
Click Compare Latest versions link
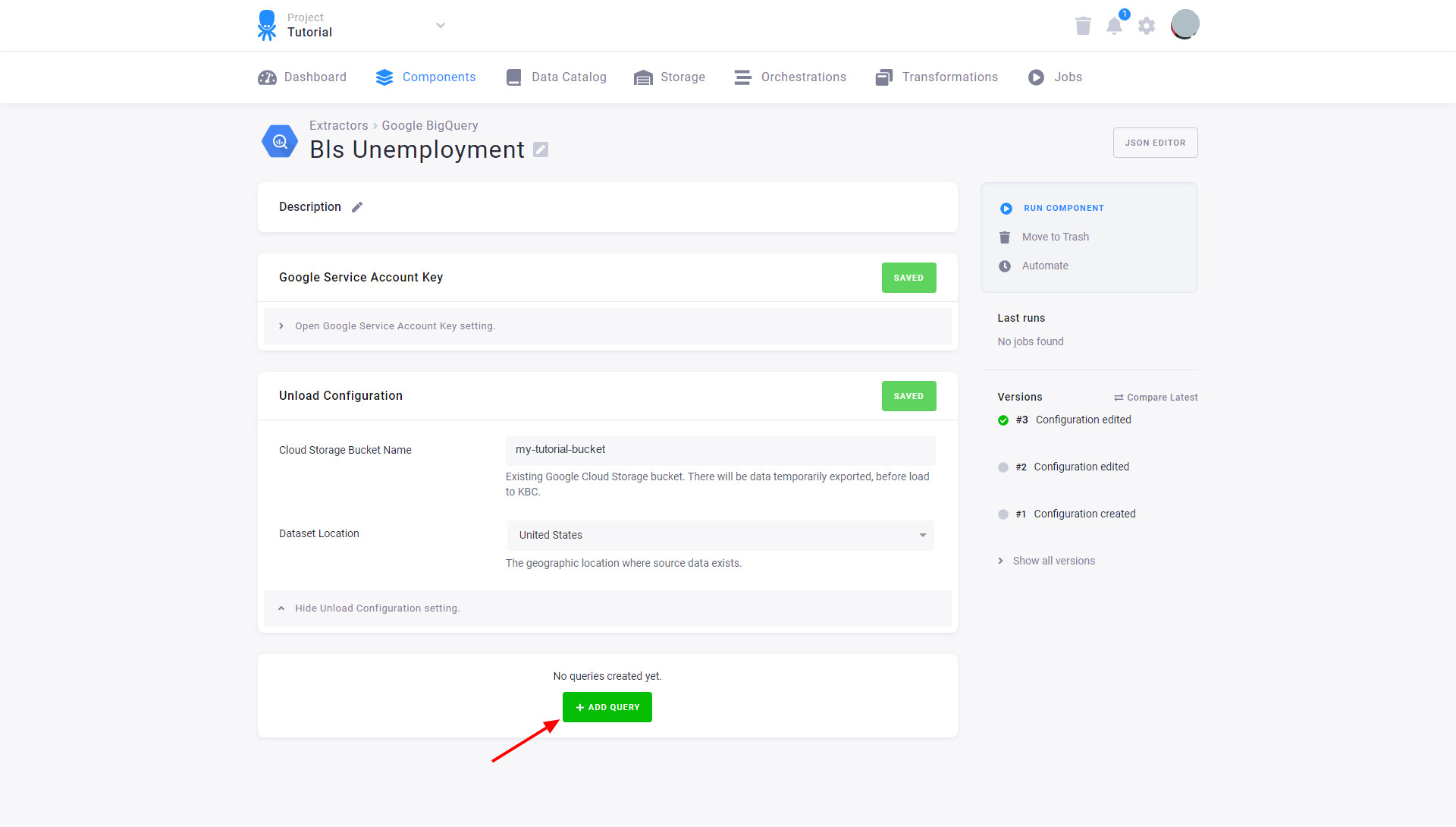(x=1156, y=398)
